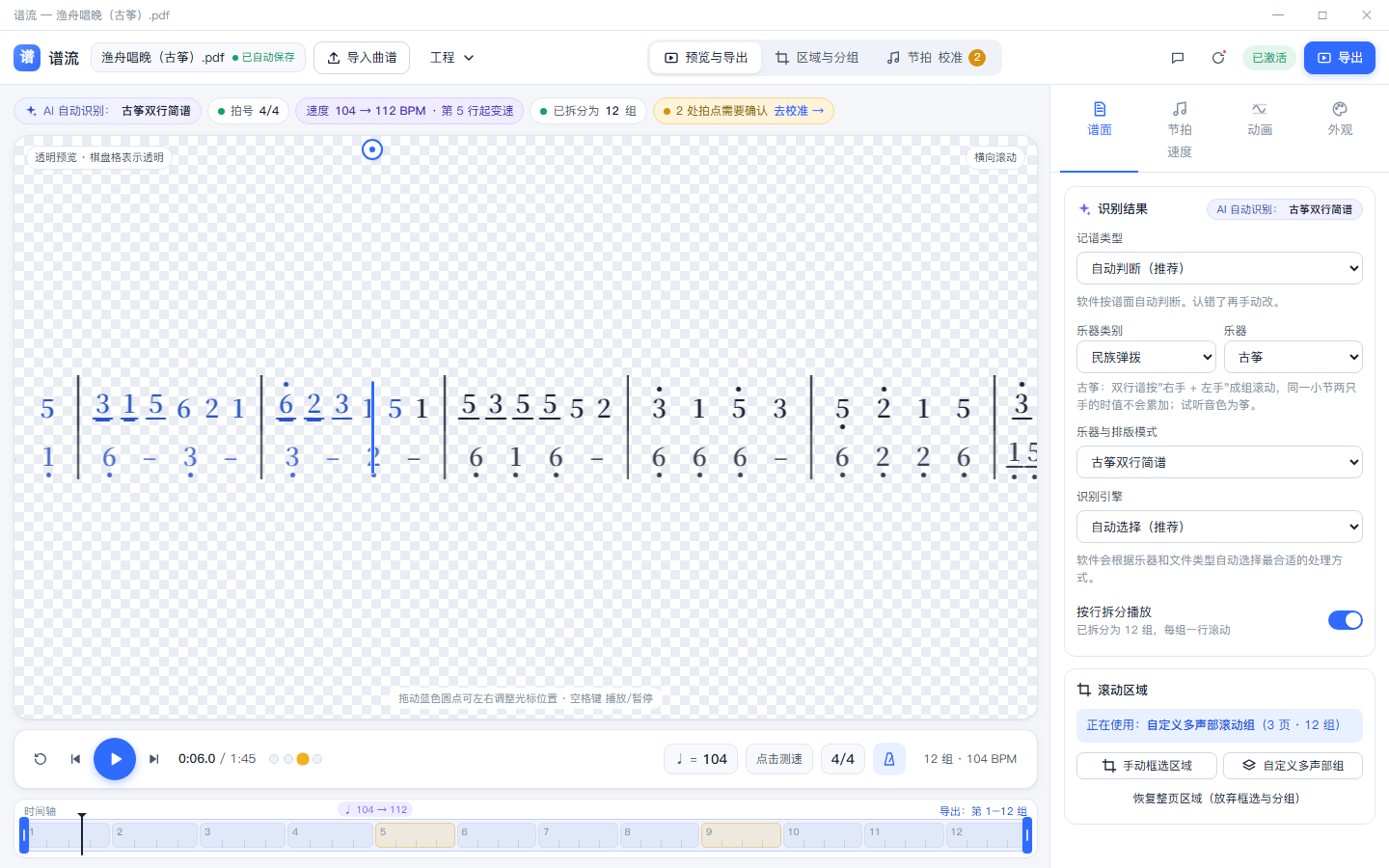The height and width of the screenshot is (868, 1389).
Task: Switch to the 谱面 side tab
Action: coord(1100,120)
